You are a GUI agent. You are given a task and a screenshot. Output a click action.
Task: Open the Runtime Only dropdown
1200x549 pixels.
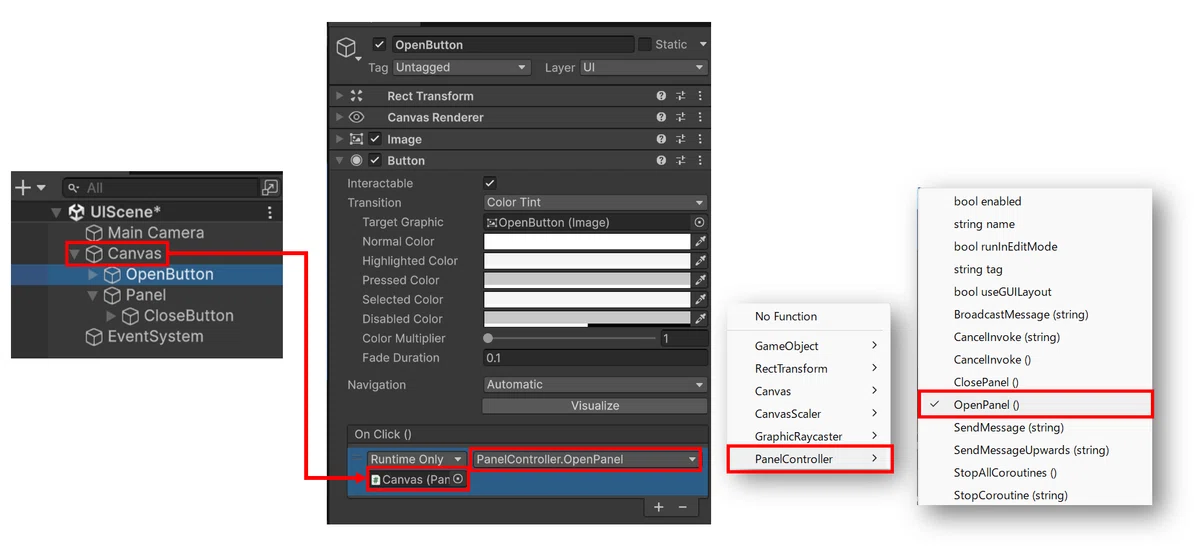point(417,459)
